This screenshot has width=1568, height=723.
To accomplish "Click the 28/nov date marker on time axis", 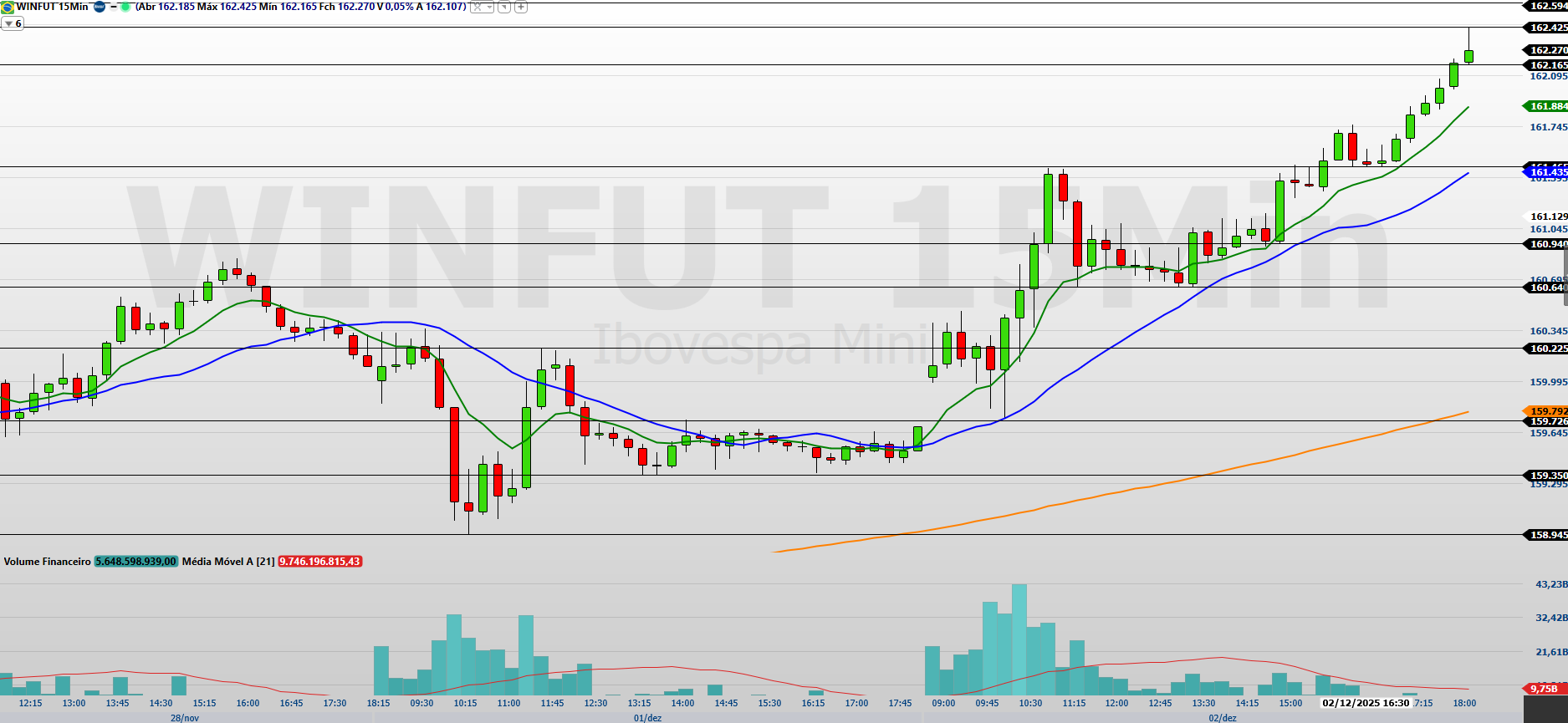I will pos(185,717).
